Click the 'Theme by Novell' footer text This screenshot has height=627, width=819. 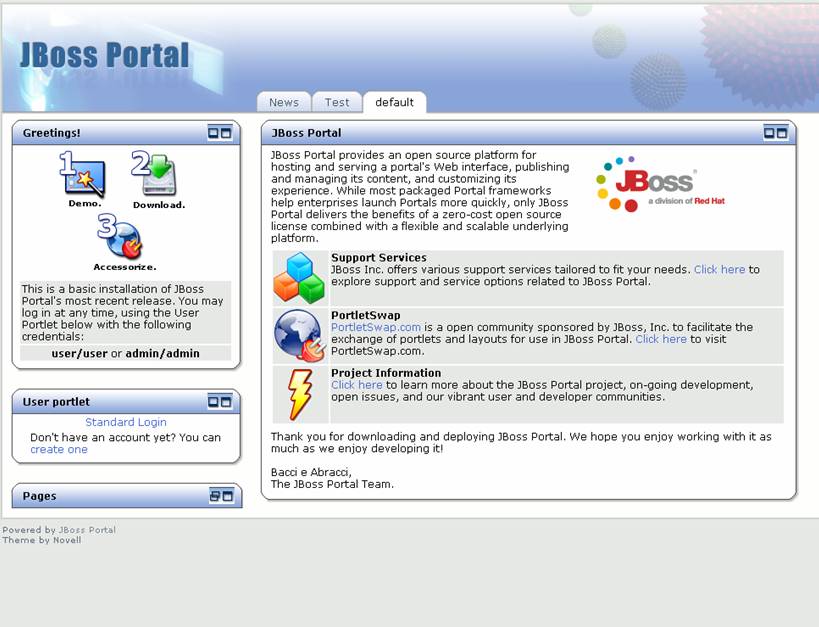coord(42,540)
